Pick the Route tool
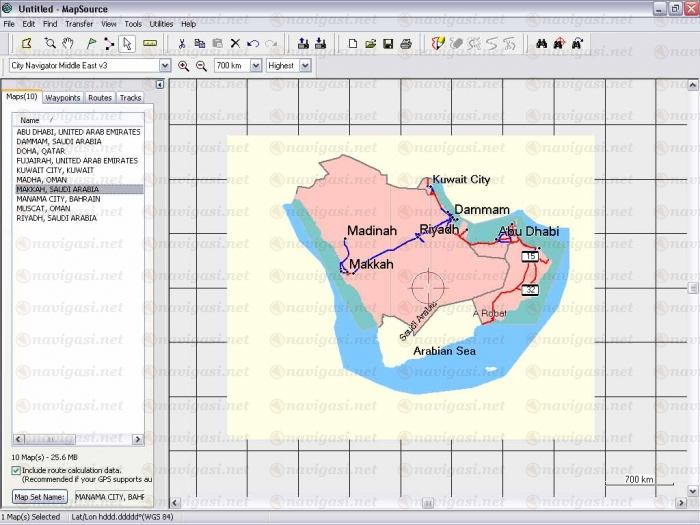Image resolution: width=700 pixels, height=525 pixels. pos(108,43)
